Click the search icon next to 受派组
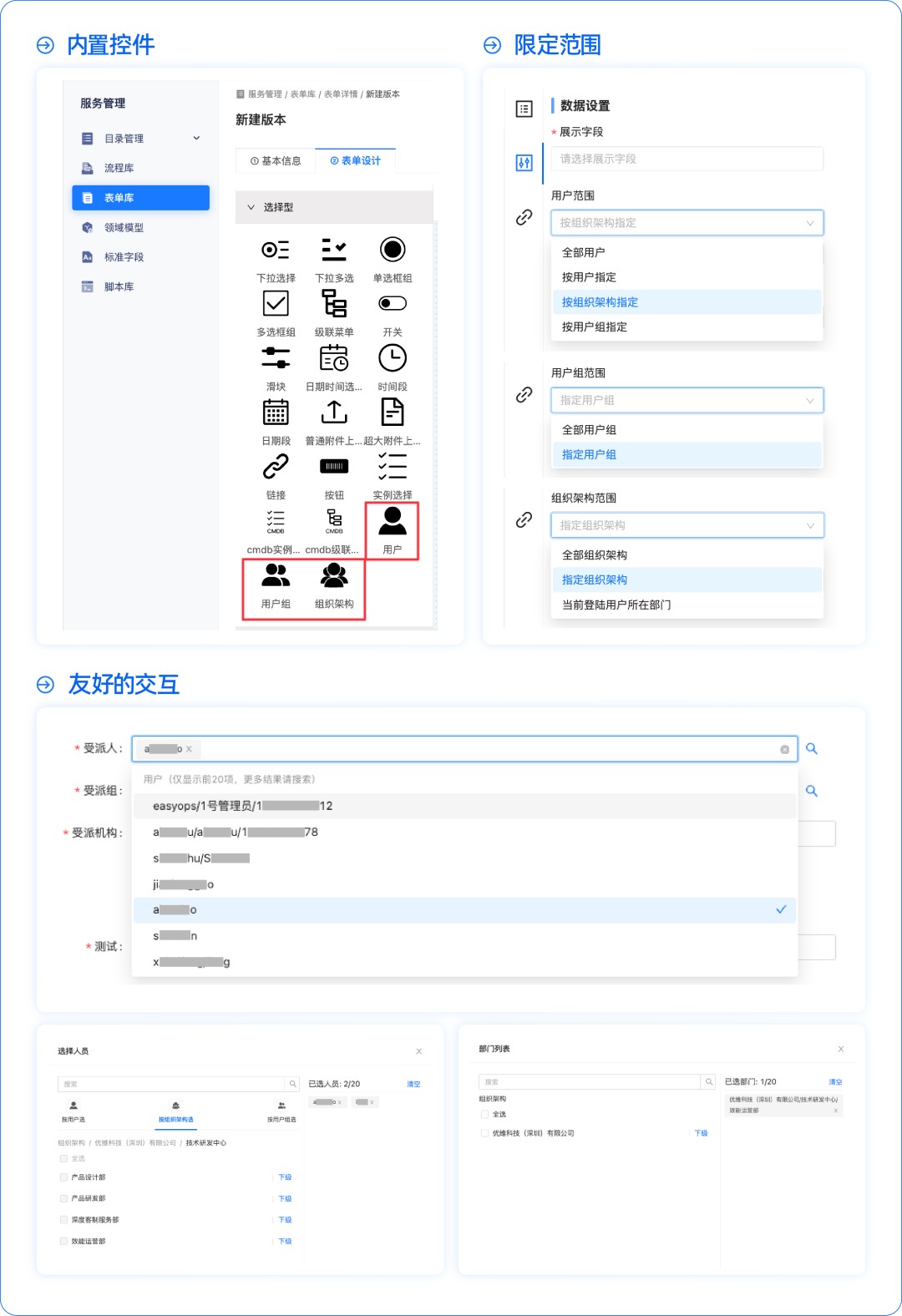This screenshot has width=902, height=1316. click(811, 791)
